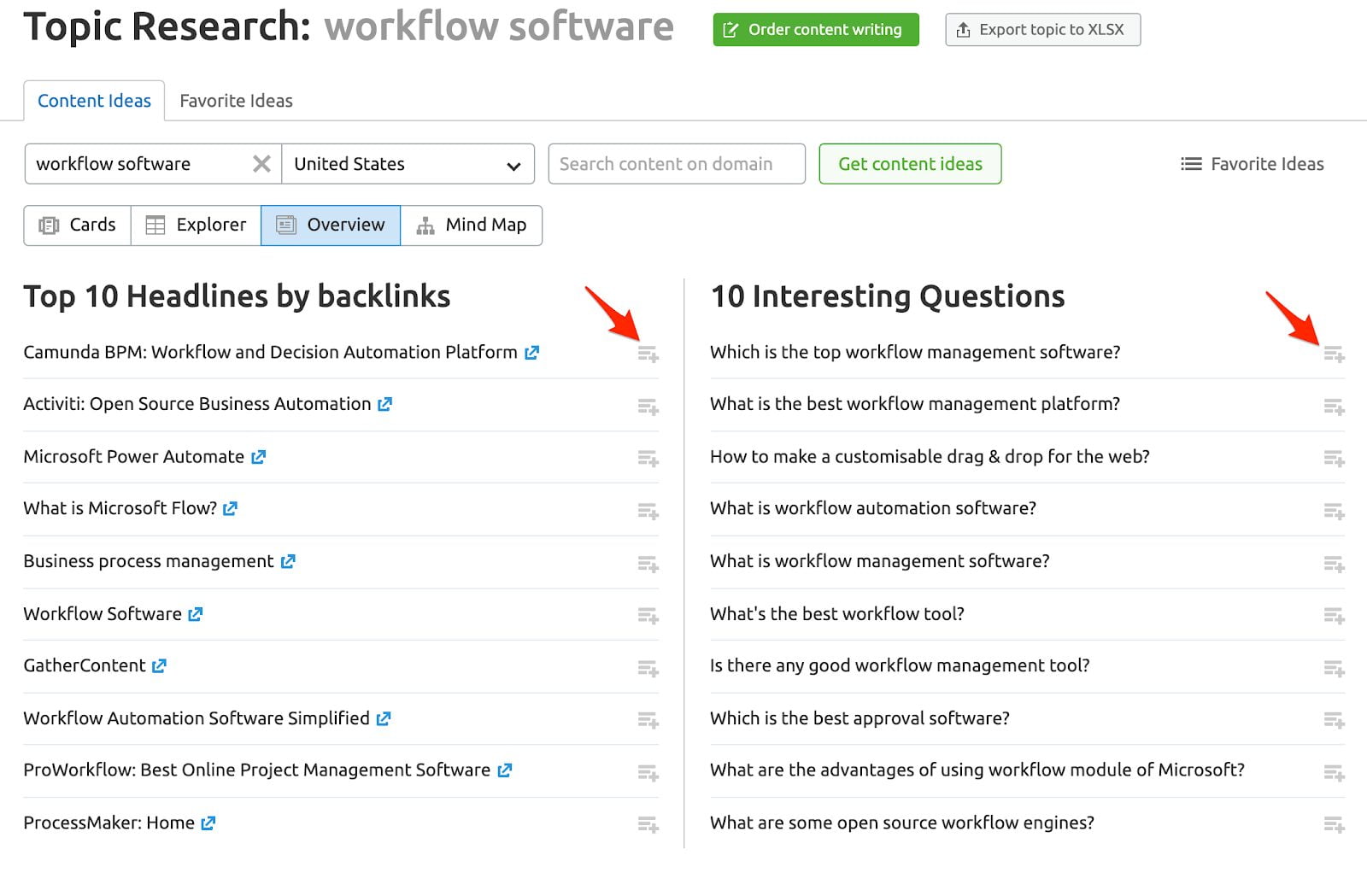Image resolution: width=1367 pixels, height=896 pixels.
Task: Select the Overview view
Action: (x=331, y=225)
